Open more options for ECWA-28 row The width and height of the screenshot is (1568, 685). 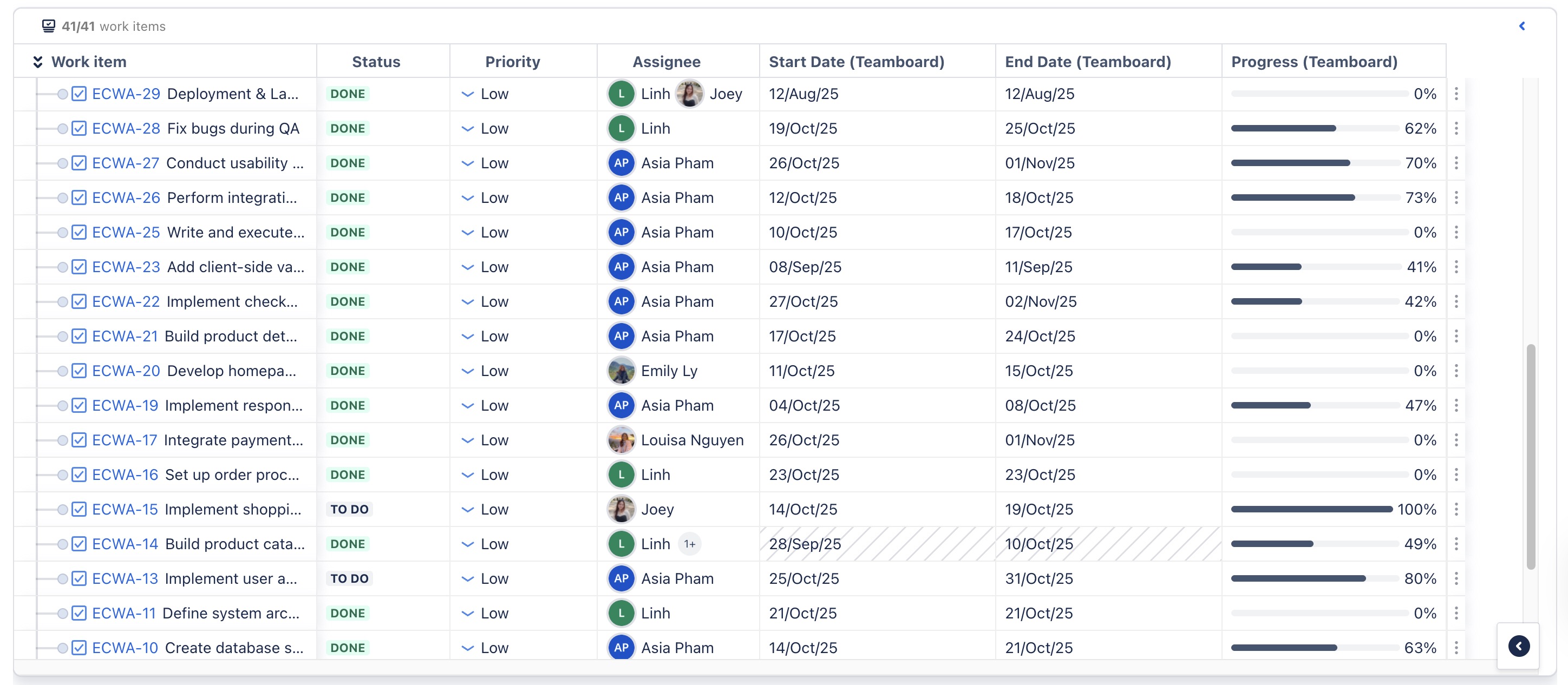(x=1455, y=128)
